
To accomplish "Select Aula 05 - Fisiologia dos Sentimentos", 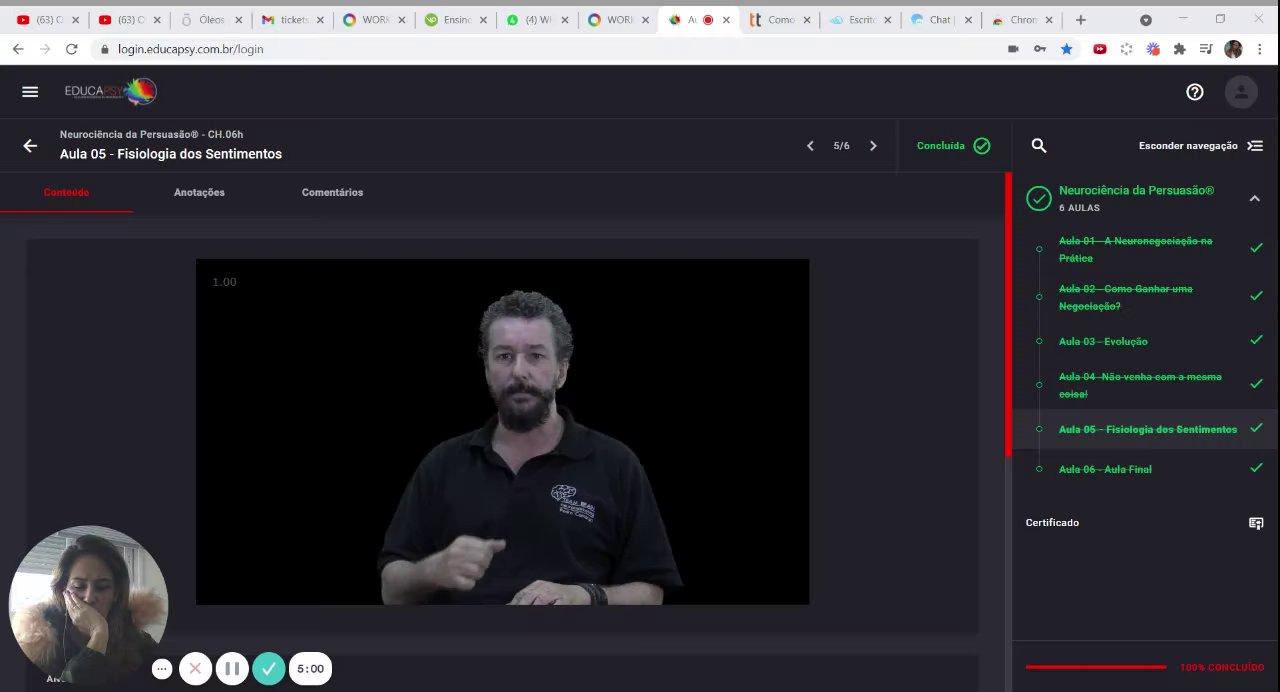I will click(1148, 429).
